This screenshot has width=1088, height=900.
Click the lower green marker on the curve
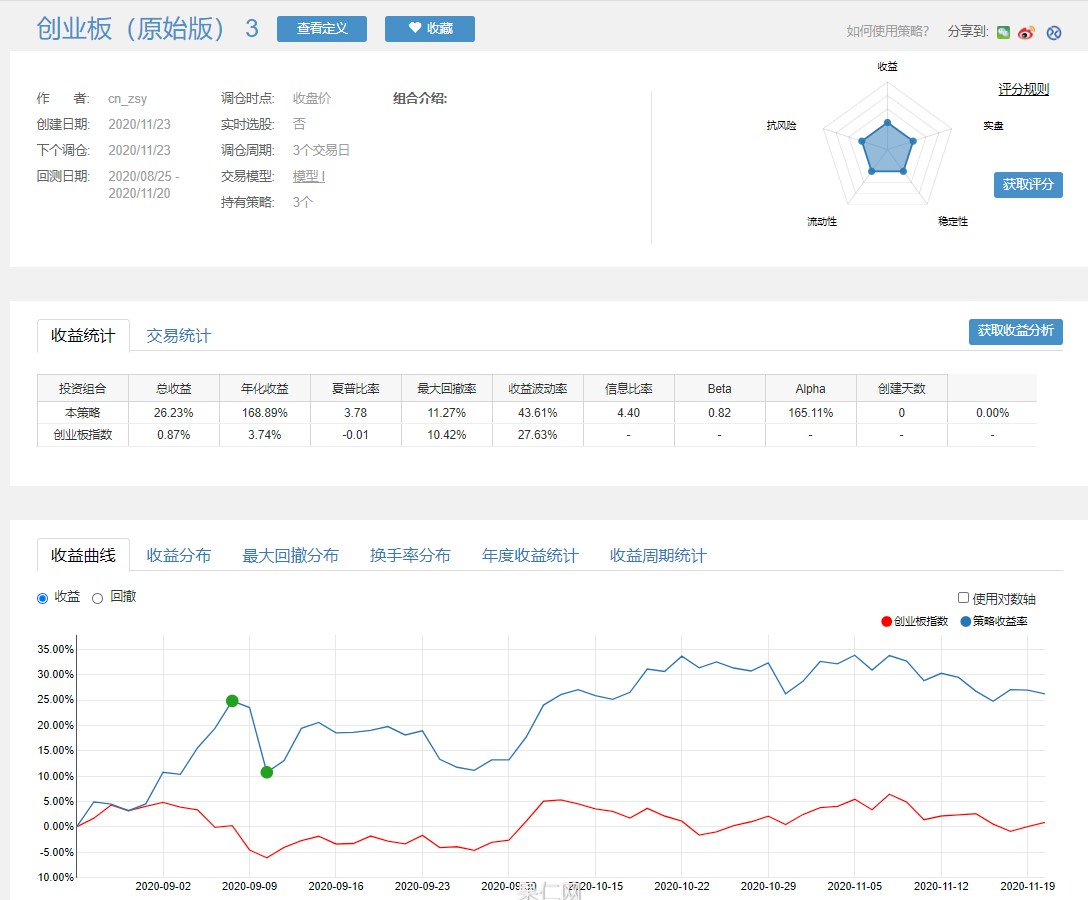267,772
